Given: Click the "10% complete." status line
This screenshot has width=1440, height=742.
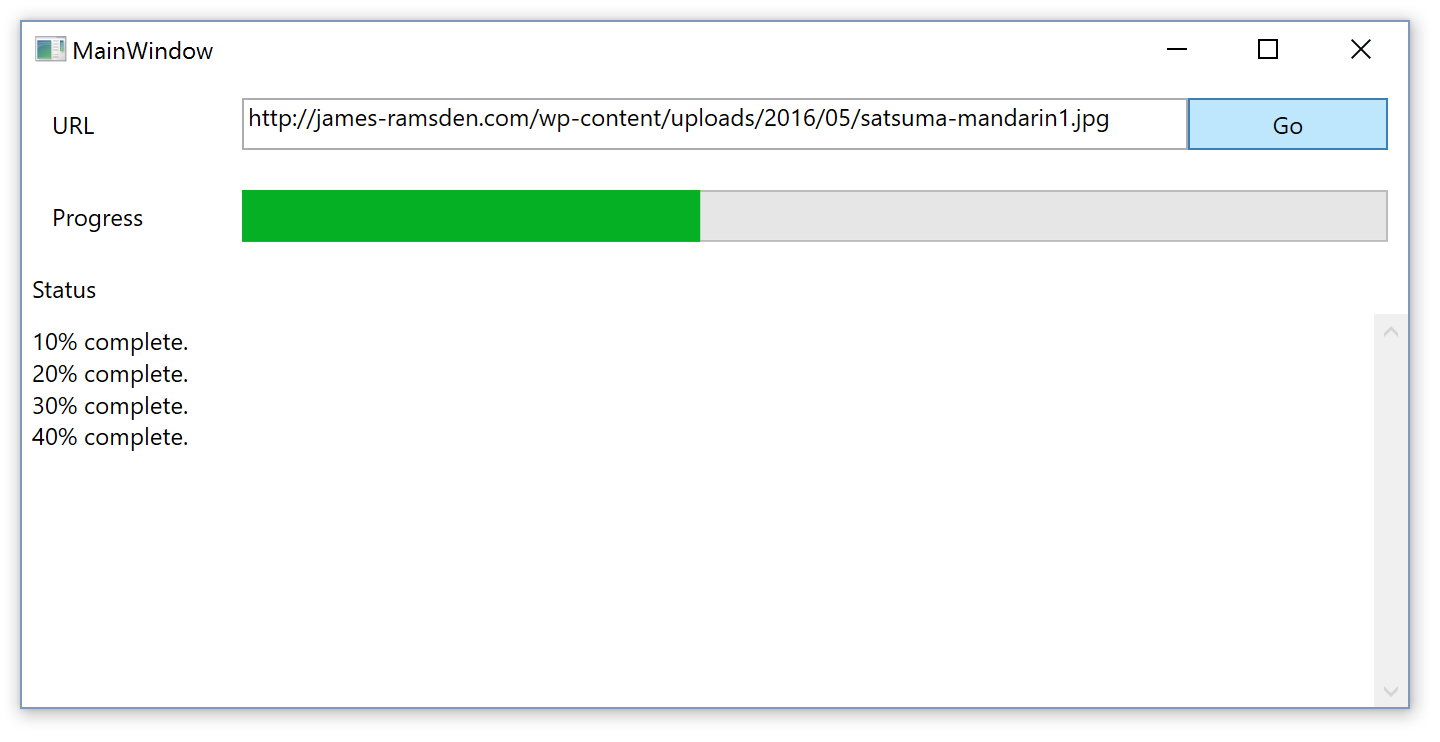Looking at the screenshot, I should click(x=110, y=342).
